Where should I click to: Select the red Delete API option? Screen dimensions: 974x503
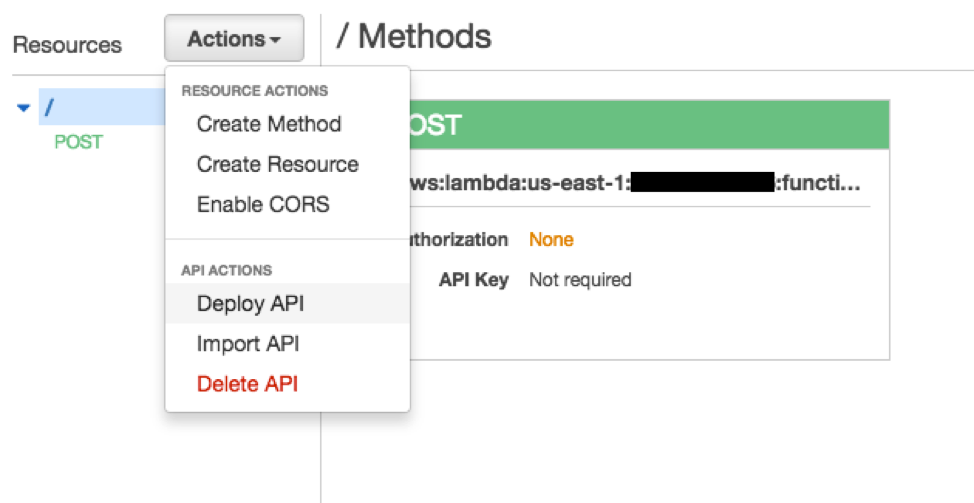pyautogui.click(x=247, y=384)
